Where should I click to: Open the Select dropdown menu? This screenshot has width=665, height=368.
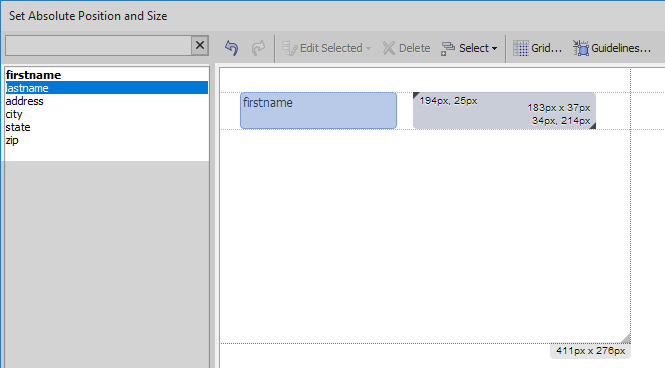coord(469,48)
